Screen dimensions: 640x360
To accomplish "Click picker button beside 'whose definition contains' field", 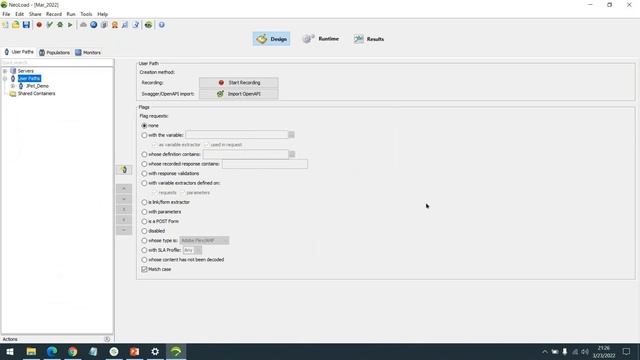I will coord(292,154).
